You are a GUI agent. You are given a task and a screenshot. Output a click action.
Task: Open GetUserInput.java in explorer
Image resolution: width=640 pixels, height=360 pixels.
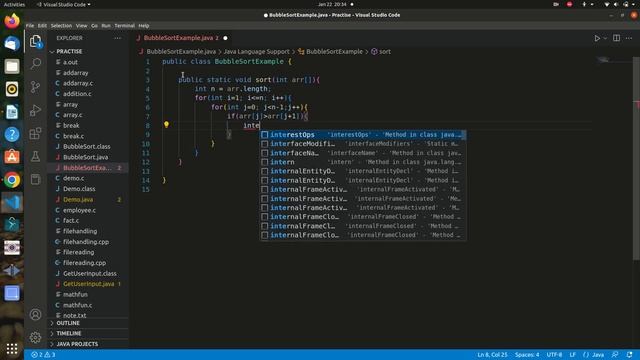[x=88, y=284]
